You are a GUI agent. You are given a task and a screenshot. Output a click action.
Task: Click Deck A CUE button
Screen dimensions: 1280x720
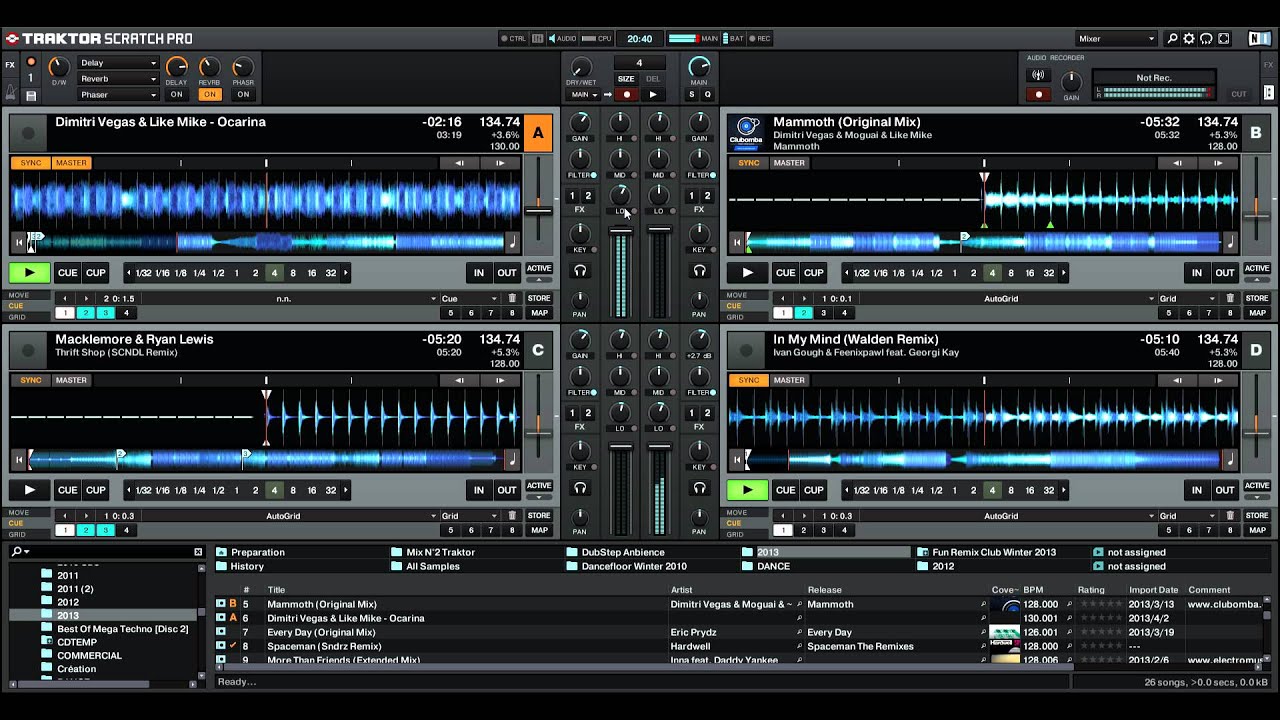click(67, 273)
